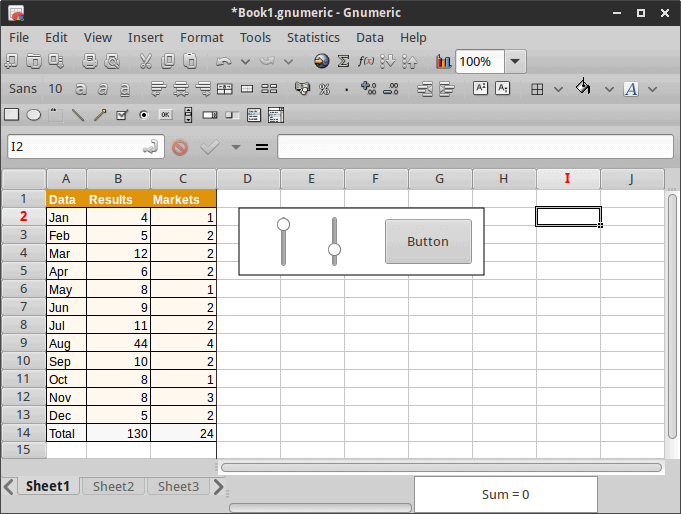Select the Rectangle drawing tool

coord(12,115)
